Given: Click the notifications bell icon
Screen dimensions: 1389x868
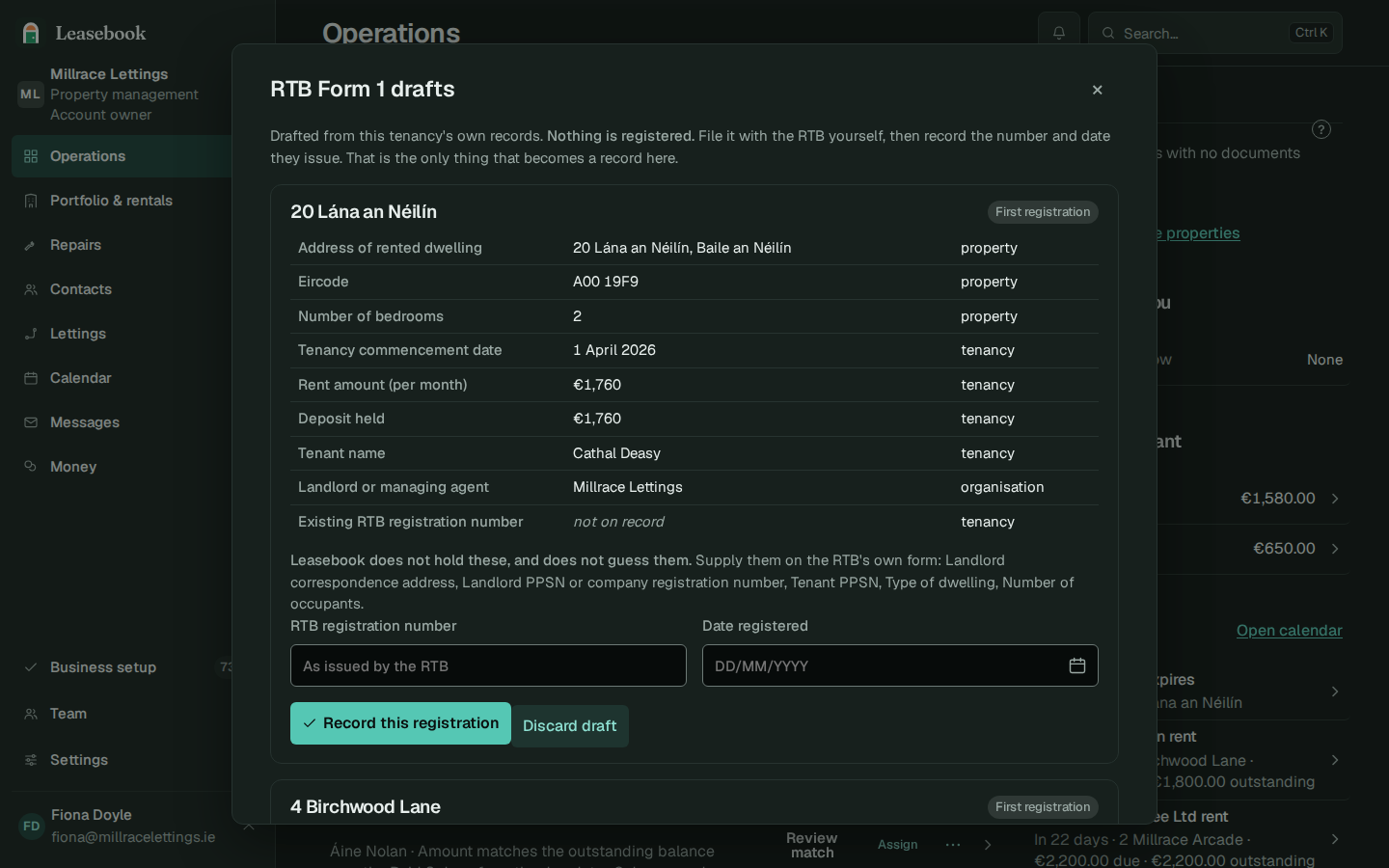Looking at the screenshot, I should 1059,33.
